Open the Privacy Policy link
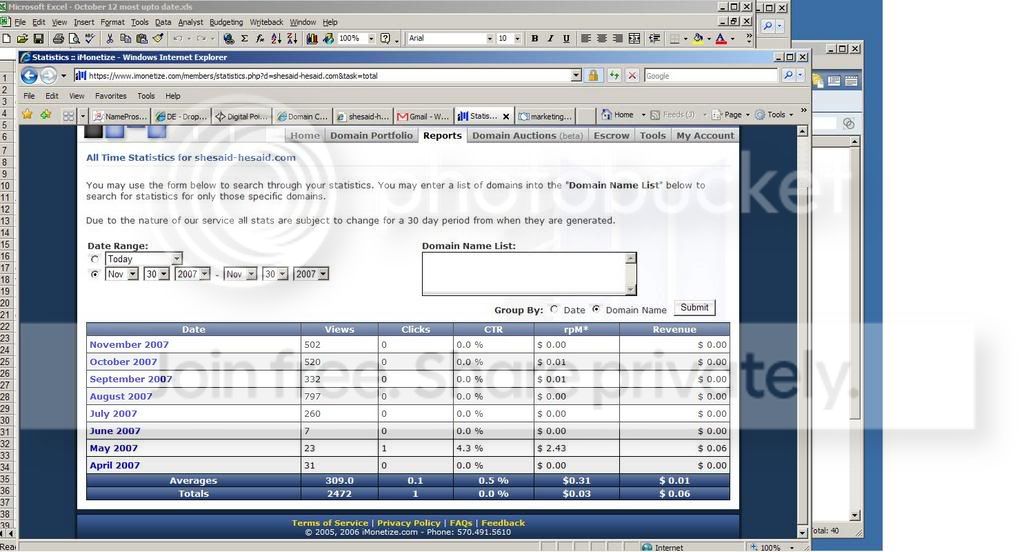This screenshot has height=552, width=1024. click(x=409, y=523)
